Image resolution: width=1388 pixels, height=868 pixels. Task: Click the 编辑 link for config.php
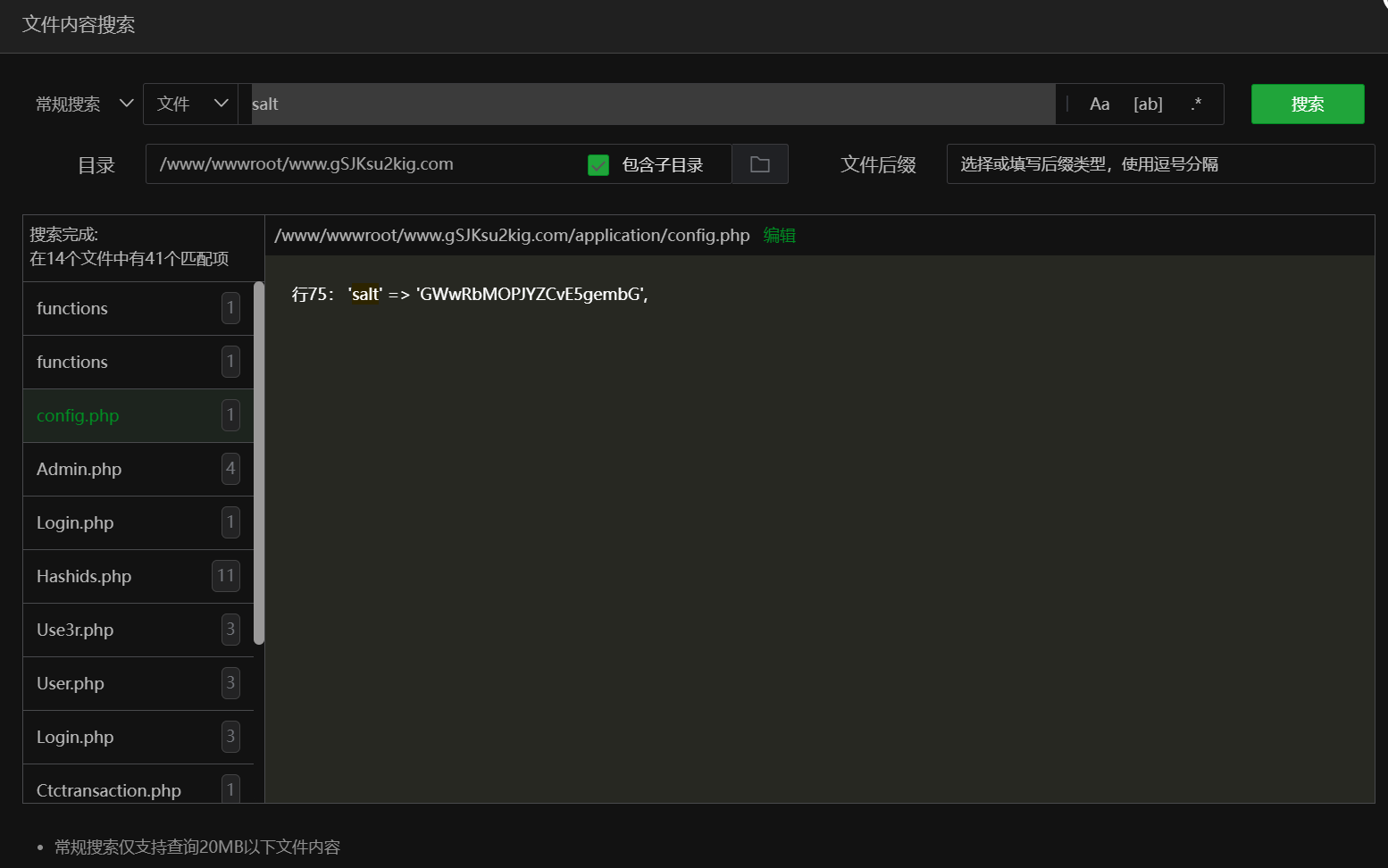tap(779, 236)
